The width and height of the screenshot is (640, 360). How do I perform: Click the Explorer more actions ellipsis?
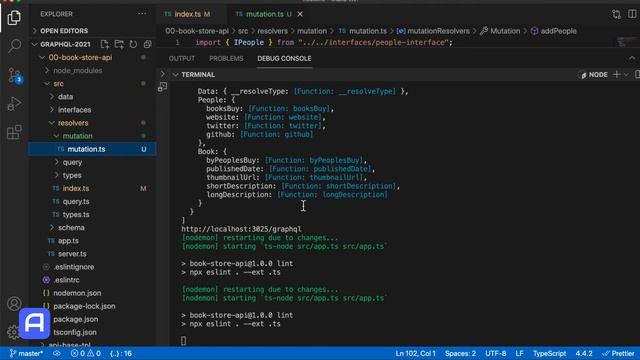[x=142, y=14]
